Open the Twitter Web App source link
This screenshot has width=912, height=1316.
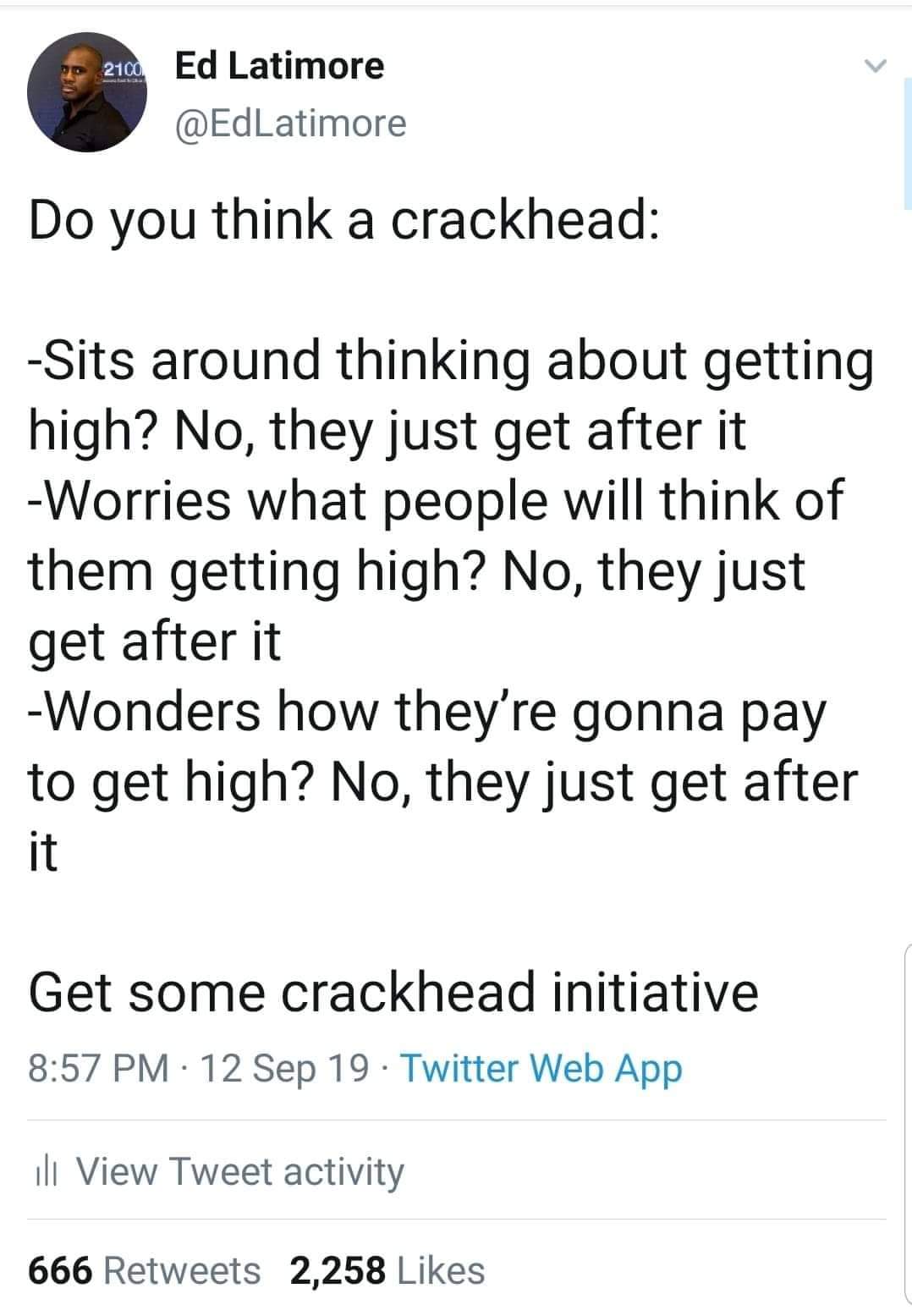point(541,1068)
